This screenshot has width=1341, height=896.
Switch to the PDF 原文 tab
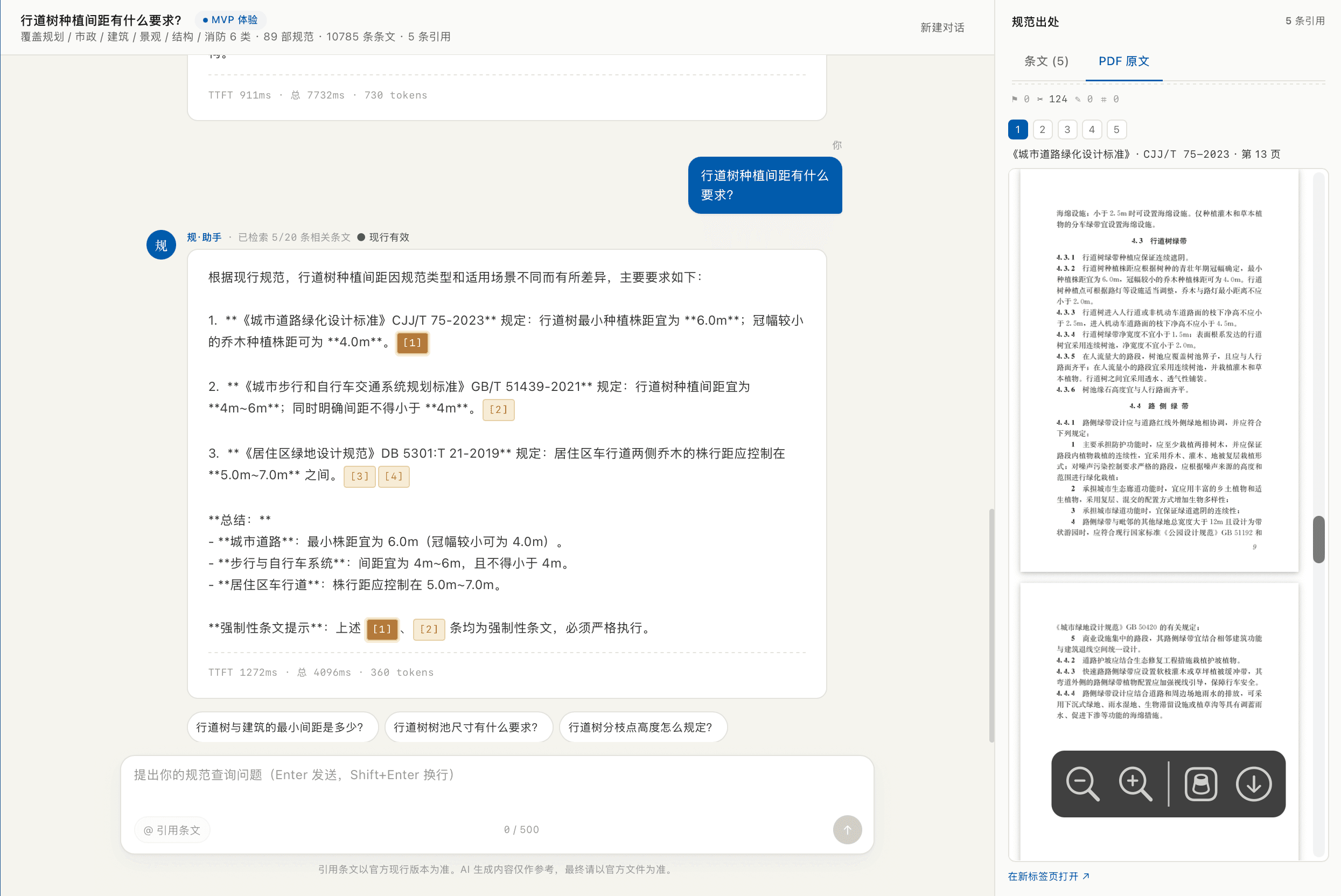[1123, 61]
